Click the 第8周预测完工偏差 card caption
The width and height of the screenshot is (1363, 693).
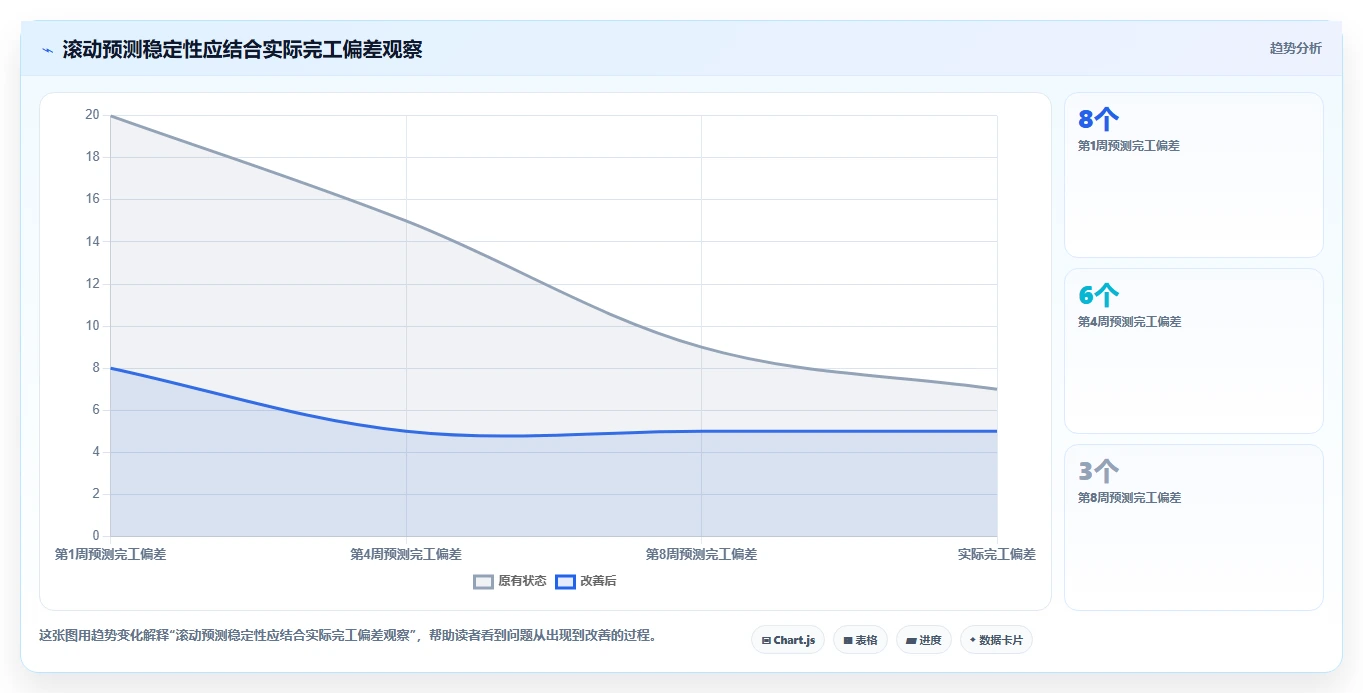pos(1129,498)
